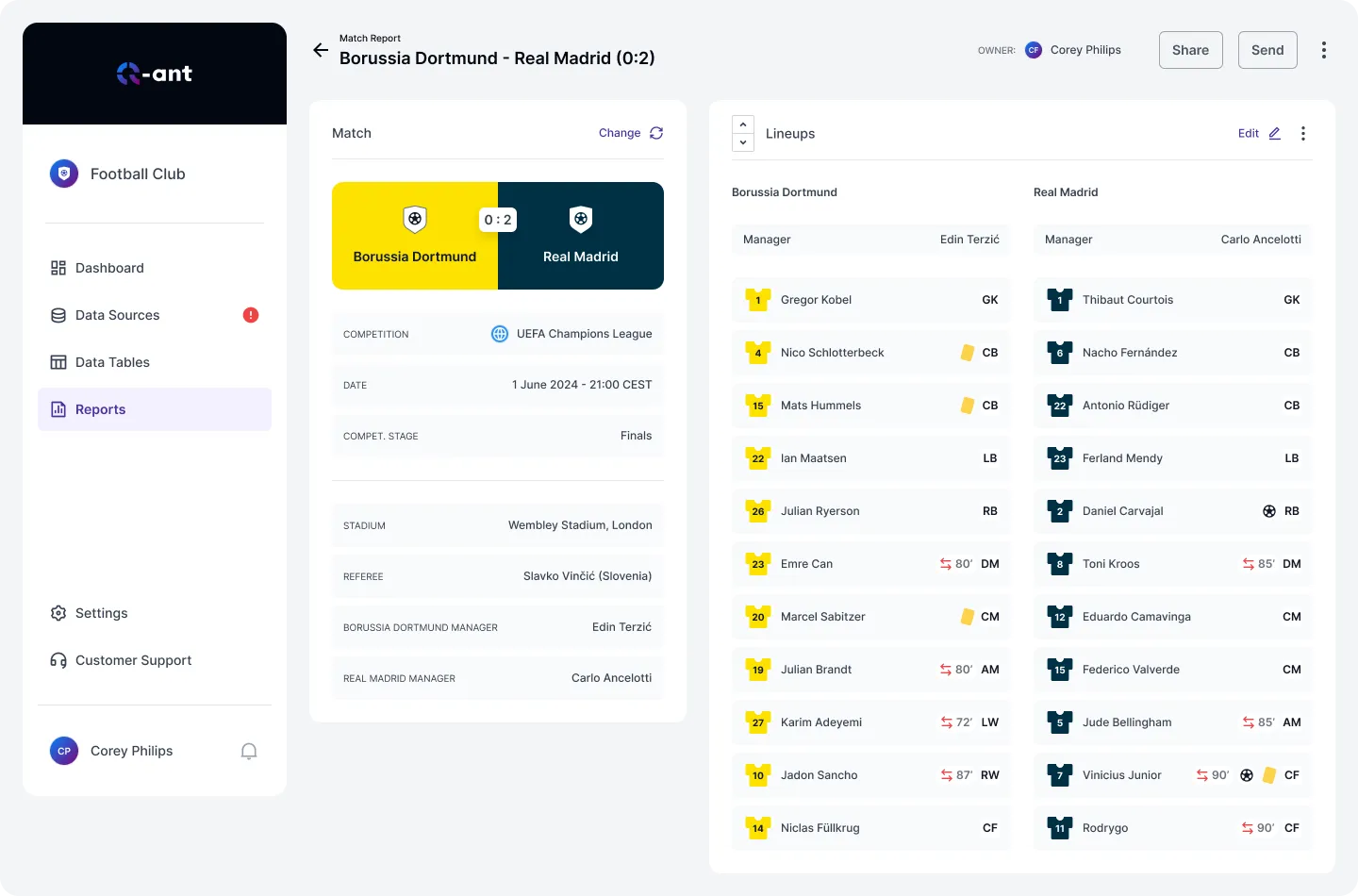Select Reports in the sidebar
The image size is (1358, 896).
click(x=155, y=409)
